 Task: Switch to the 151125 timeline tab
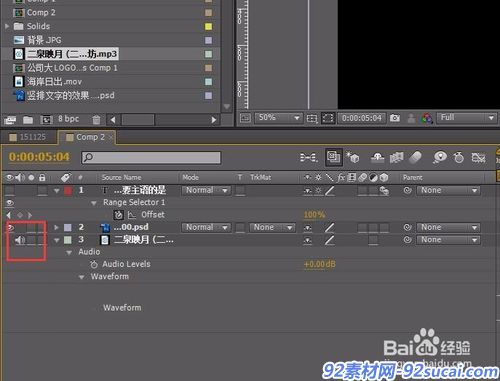28,137
